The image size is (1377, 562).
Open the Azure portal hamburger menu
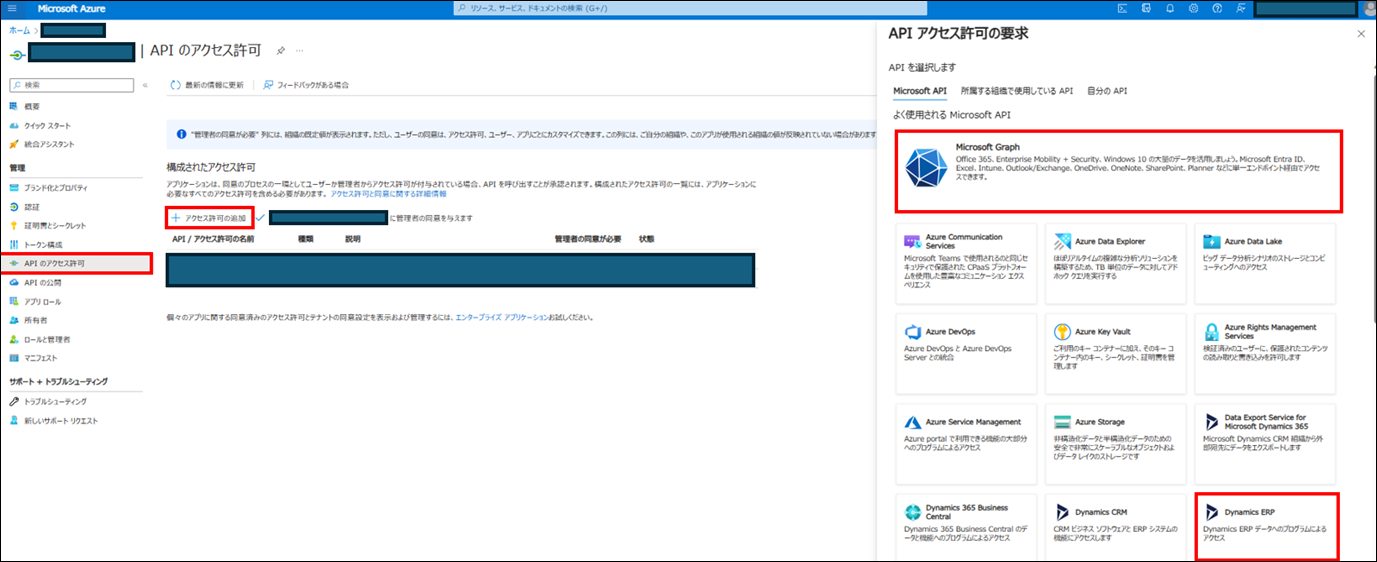point(13,8)
